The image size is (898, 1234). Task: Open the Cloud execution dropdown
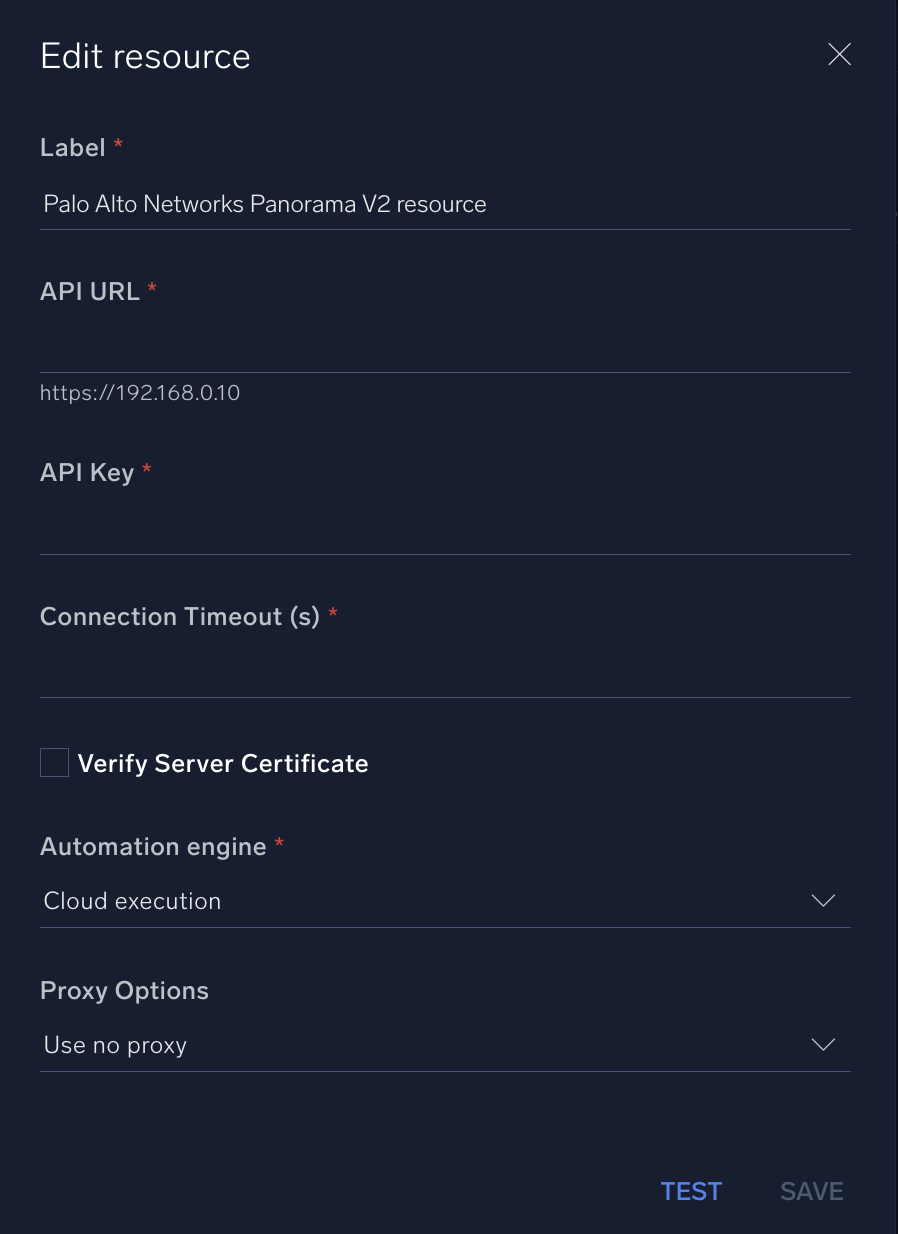pyautogui.click(x=445, y=900)
